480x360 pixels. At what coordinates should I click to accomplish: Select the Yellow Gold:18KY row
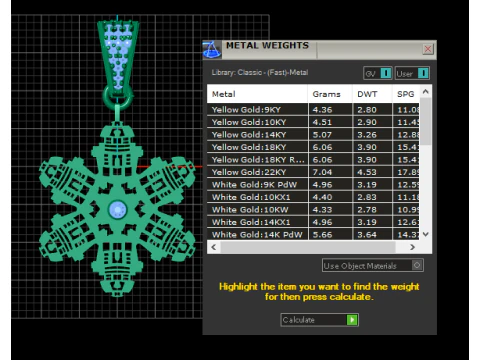click(x=313, y=147)
